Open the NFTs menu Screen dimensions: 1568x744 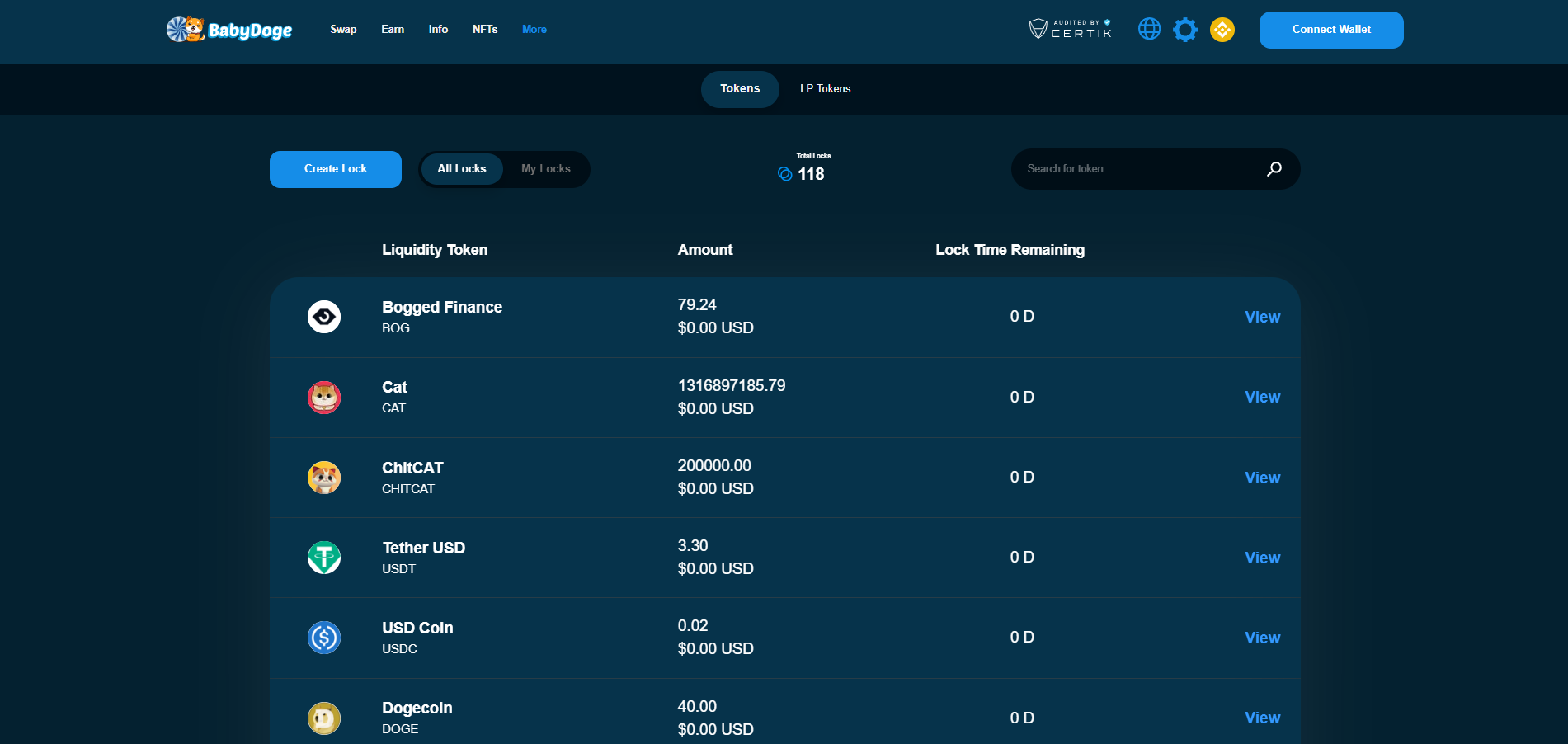485,30
